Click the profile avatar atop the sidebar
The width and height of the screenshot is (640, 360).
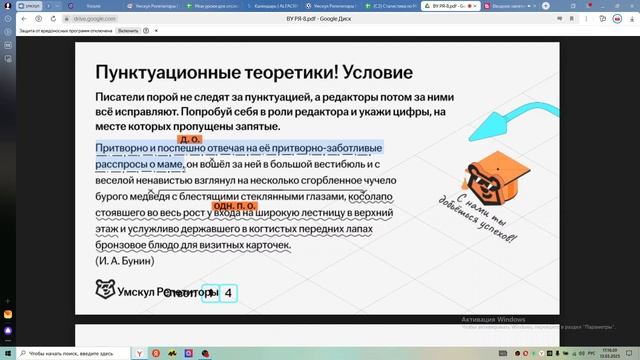7,6
